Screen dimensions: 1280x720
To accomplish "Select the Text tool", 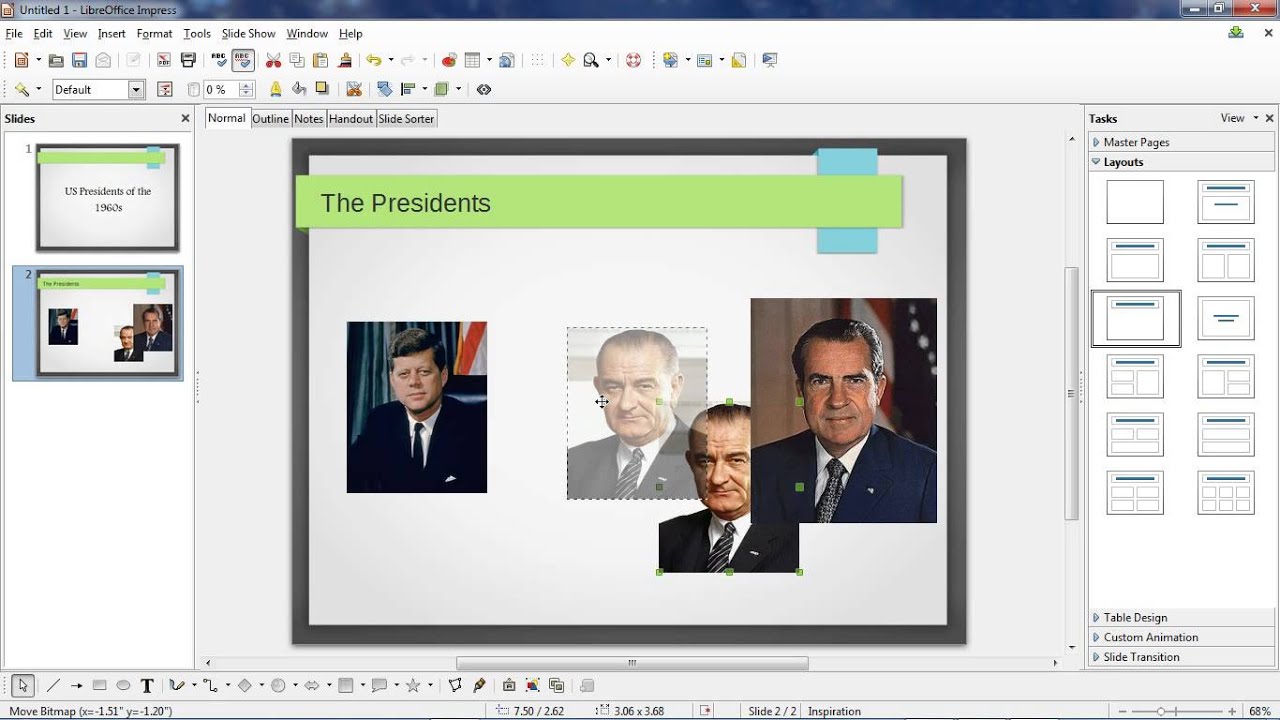I will point(147,685).
